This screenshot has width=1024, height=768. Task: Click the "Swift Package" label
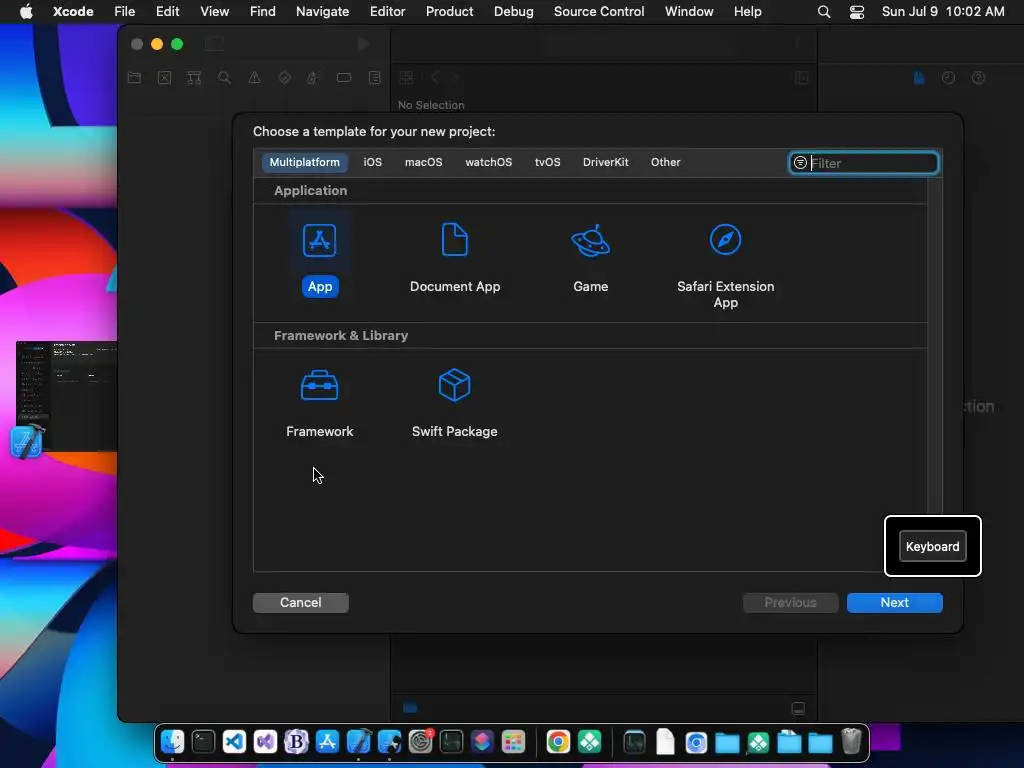point(455,431)
